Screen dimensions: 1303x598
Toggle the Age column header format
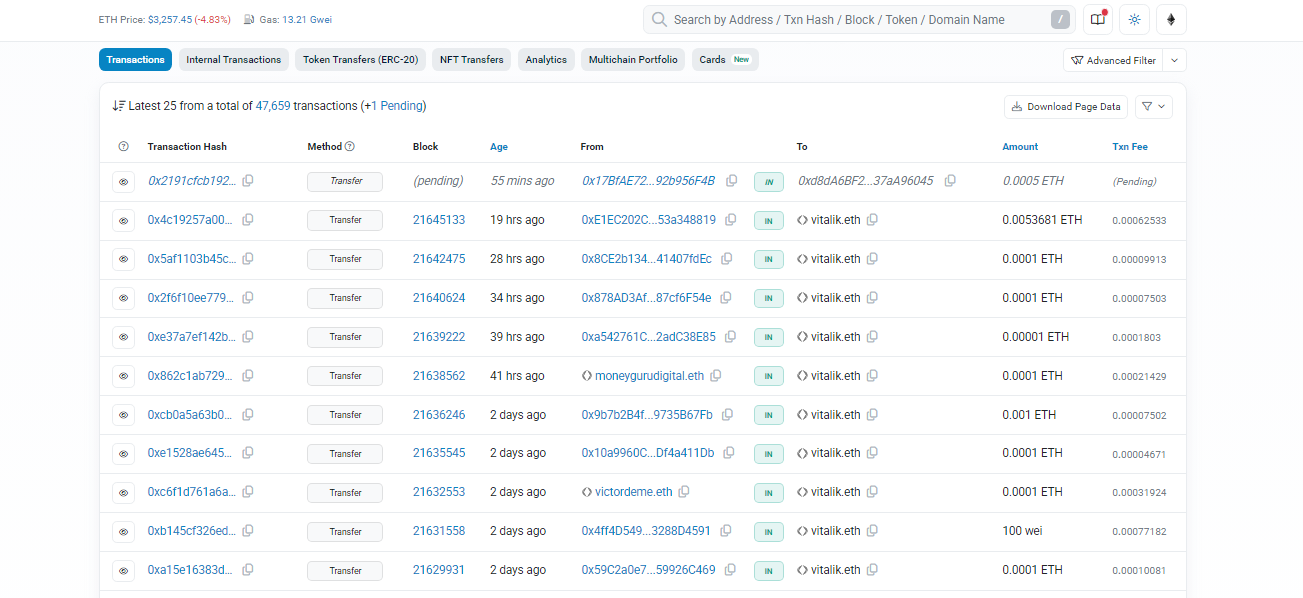[498, 147]
